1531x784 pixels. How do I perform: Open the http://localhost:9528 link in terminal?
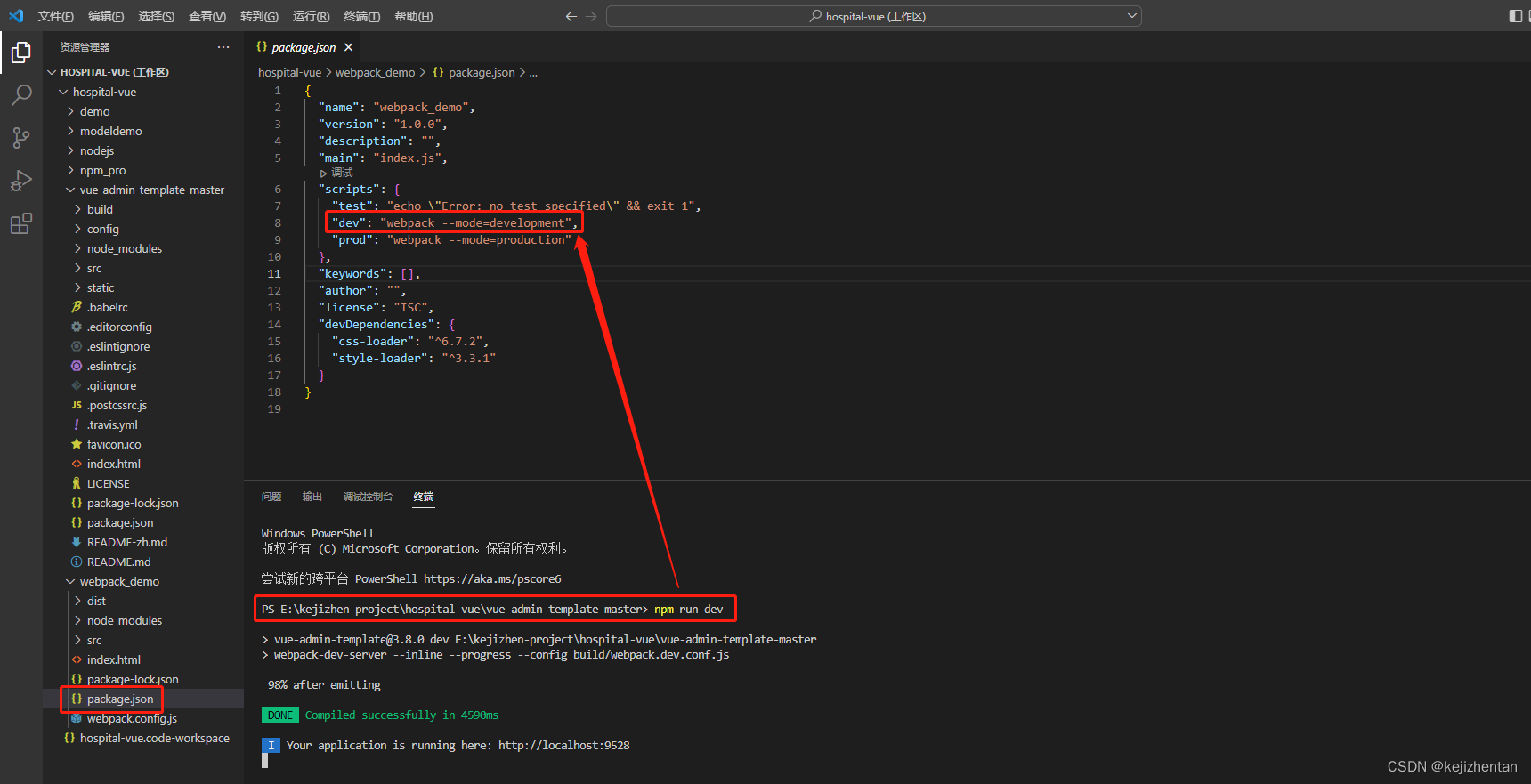coord(563,745)
